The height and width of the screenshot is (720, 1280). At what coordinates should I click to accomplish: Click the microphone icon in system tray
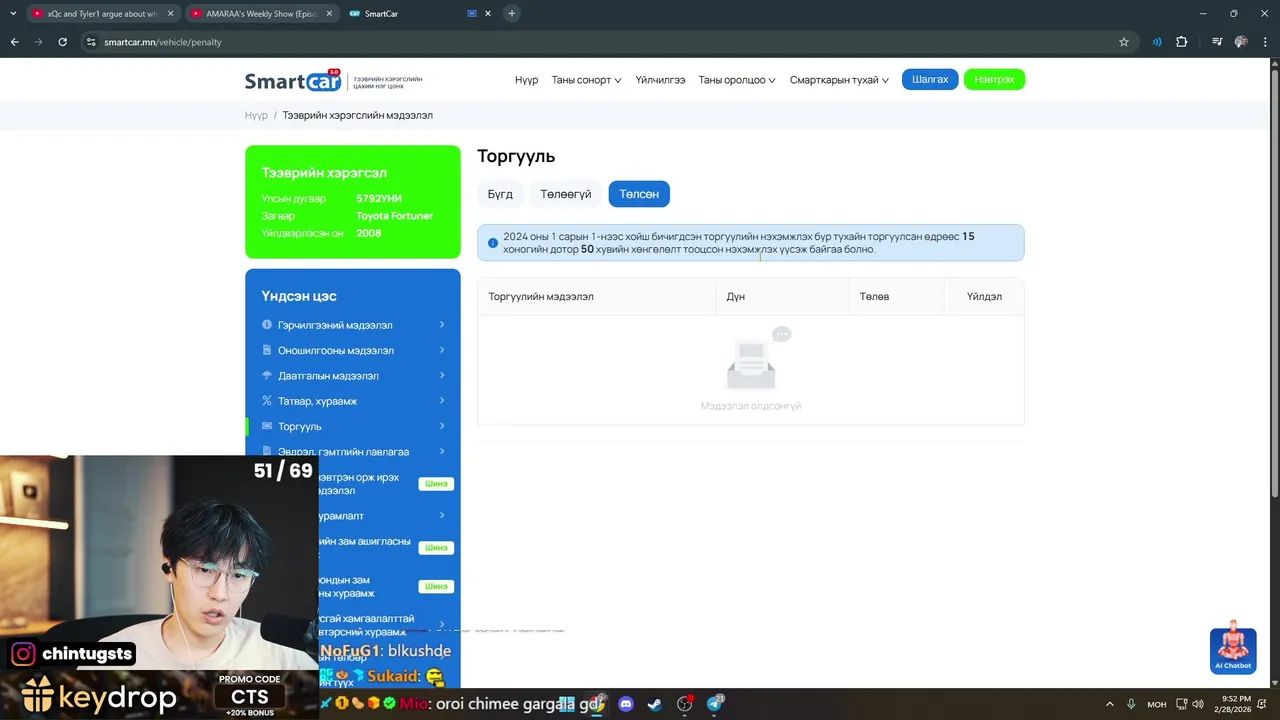(x=1131, y=704)
